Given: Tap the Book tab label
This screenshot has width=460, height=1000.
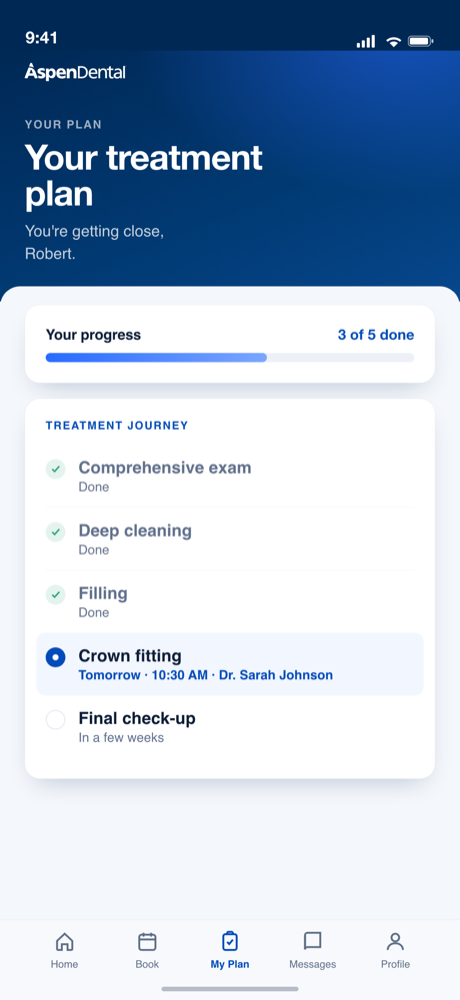Looking at the screenshot, I should coord(147,964).
